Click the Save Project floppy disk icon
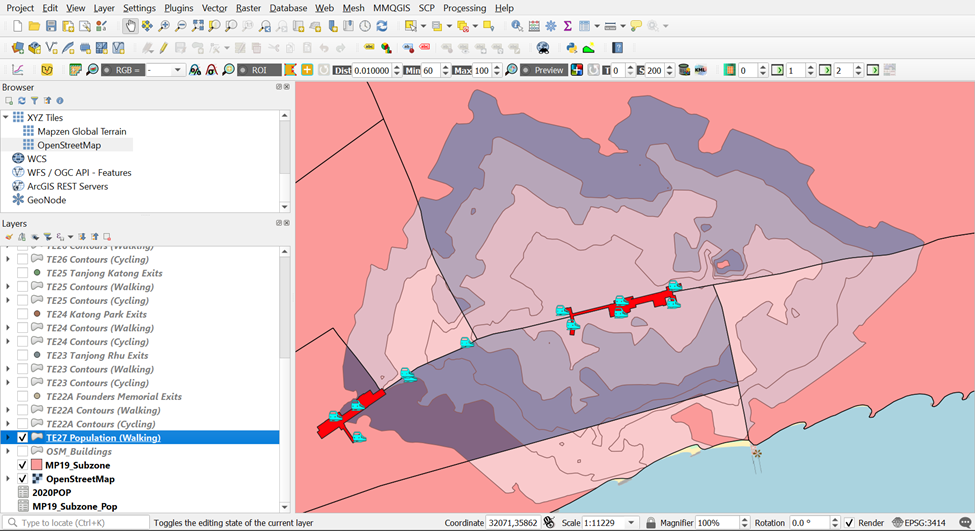Image resolution: width=975 pixels, height=531 pixels. [52, 26]
